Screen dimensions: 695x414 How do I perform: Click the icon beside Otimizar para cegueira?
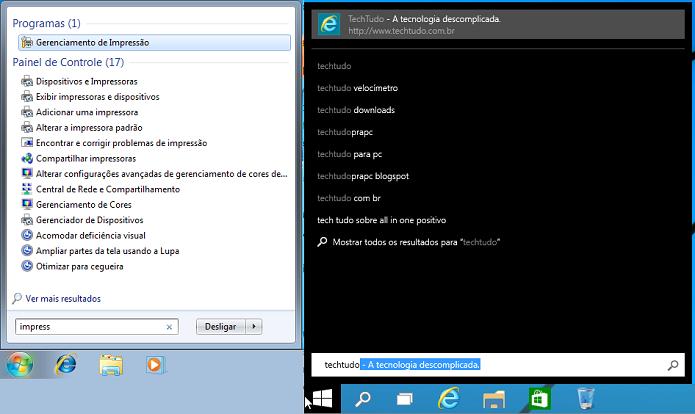[x=27, y=266]
